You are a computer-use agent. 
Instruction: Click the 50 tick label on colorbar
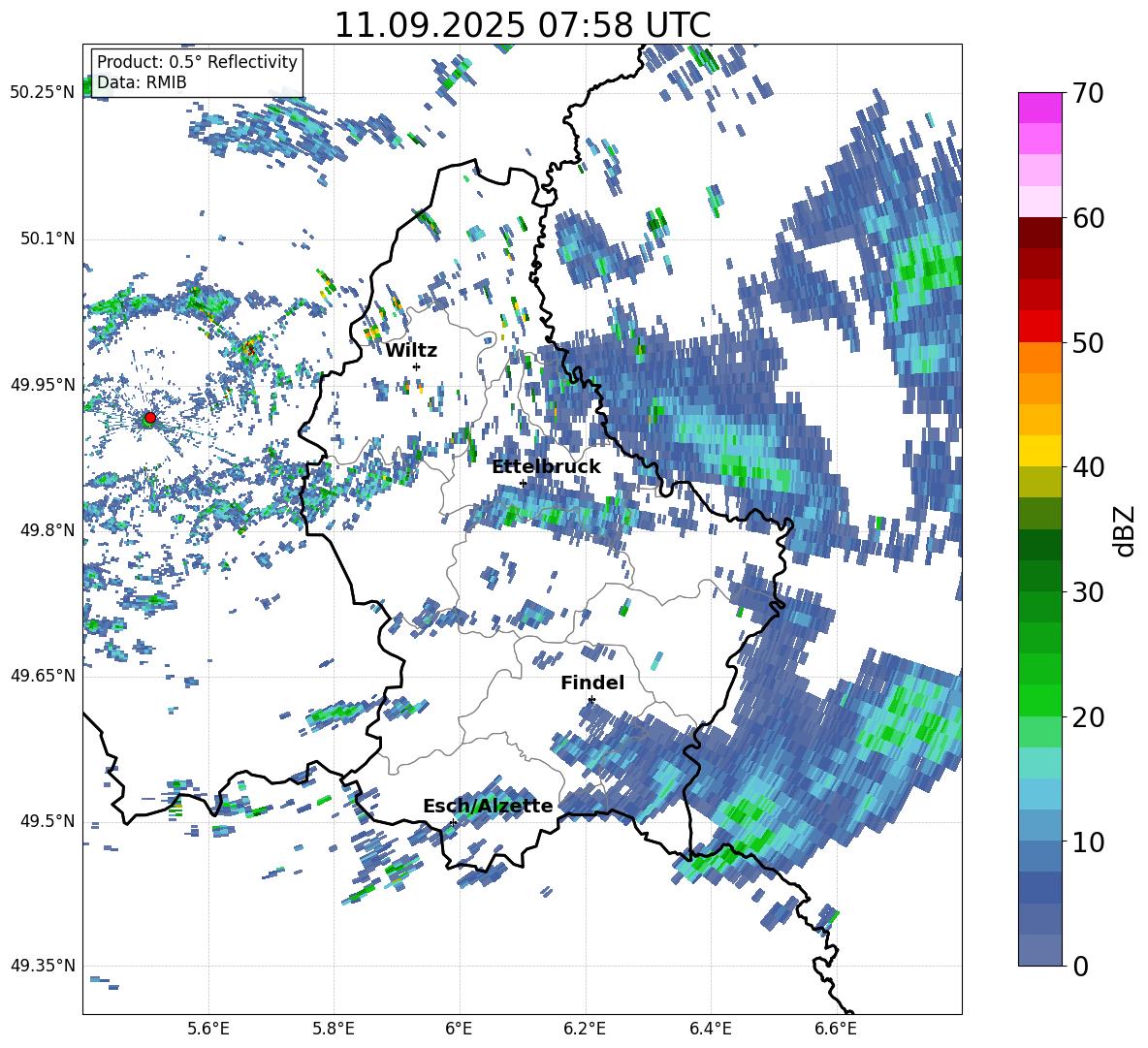pos(1087,342)
